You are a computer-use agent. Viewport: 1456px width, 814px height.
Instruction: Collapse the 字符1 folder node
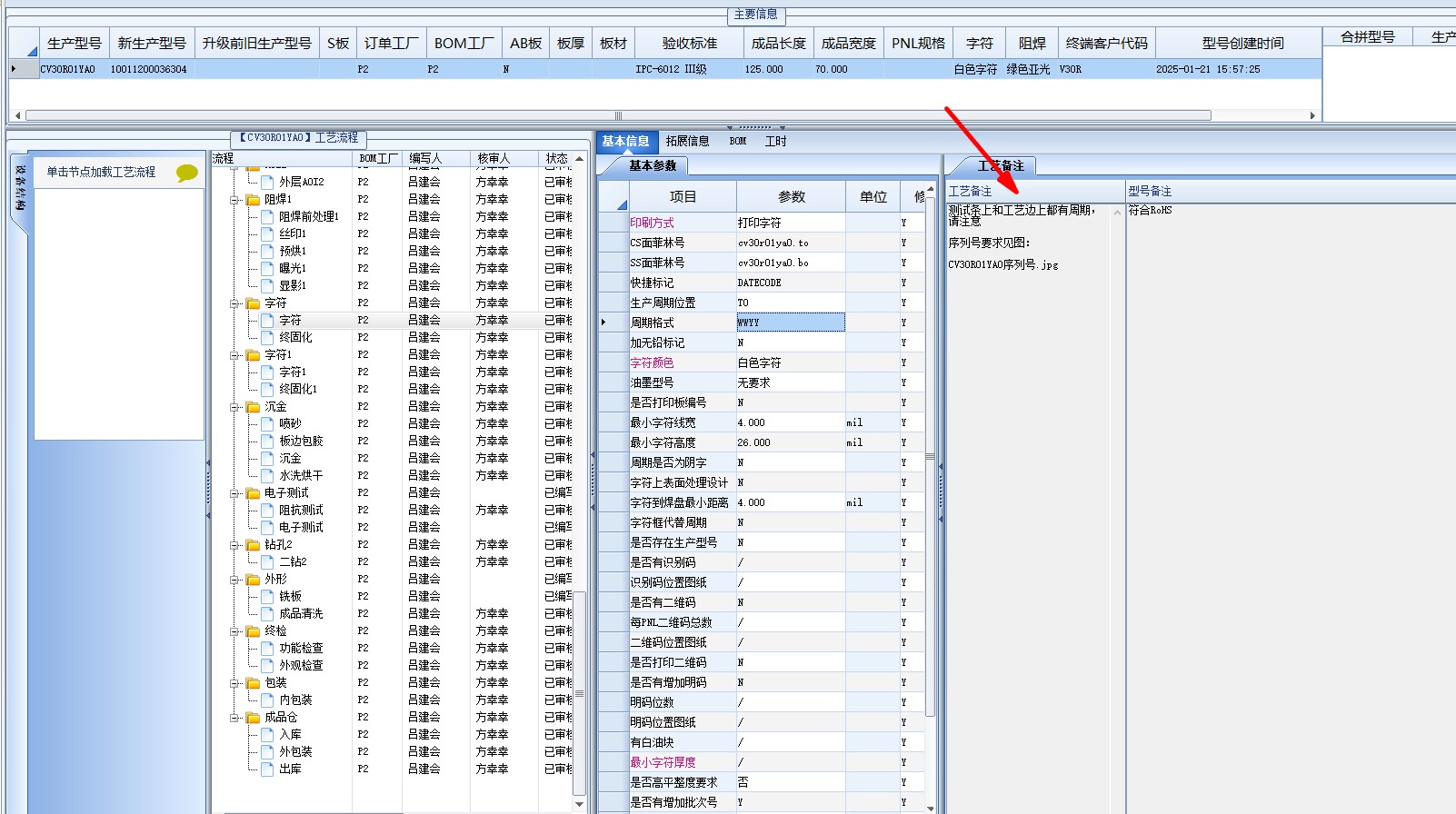235,355
